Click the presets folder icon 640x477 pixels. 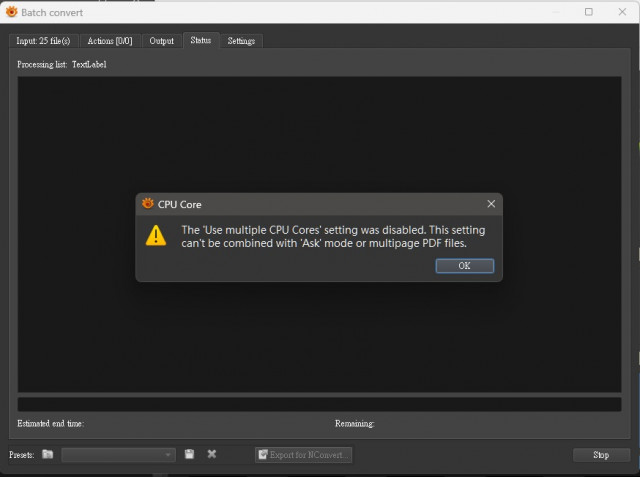point(48,454)
